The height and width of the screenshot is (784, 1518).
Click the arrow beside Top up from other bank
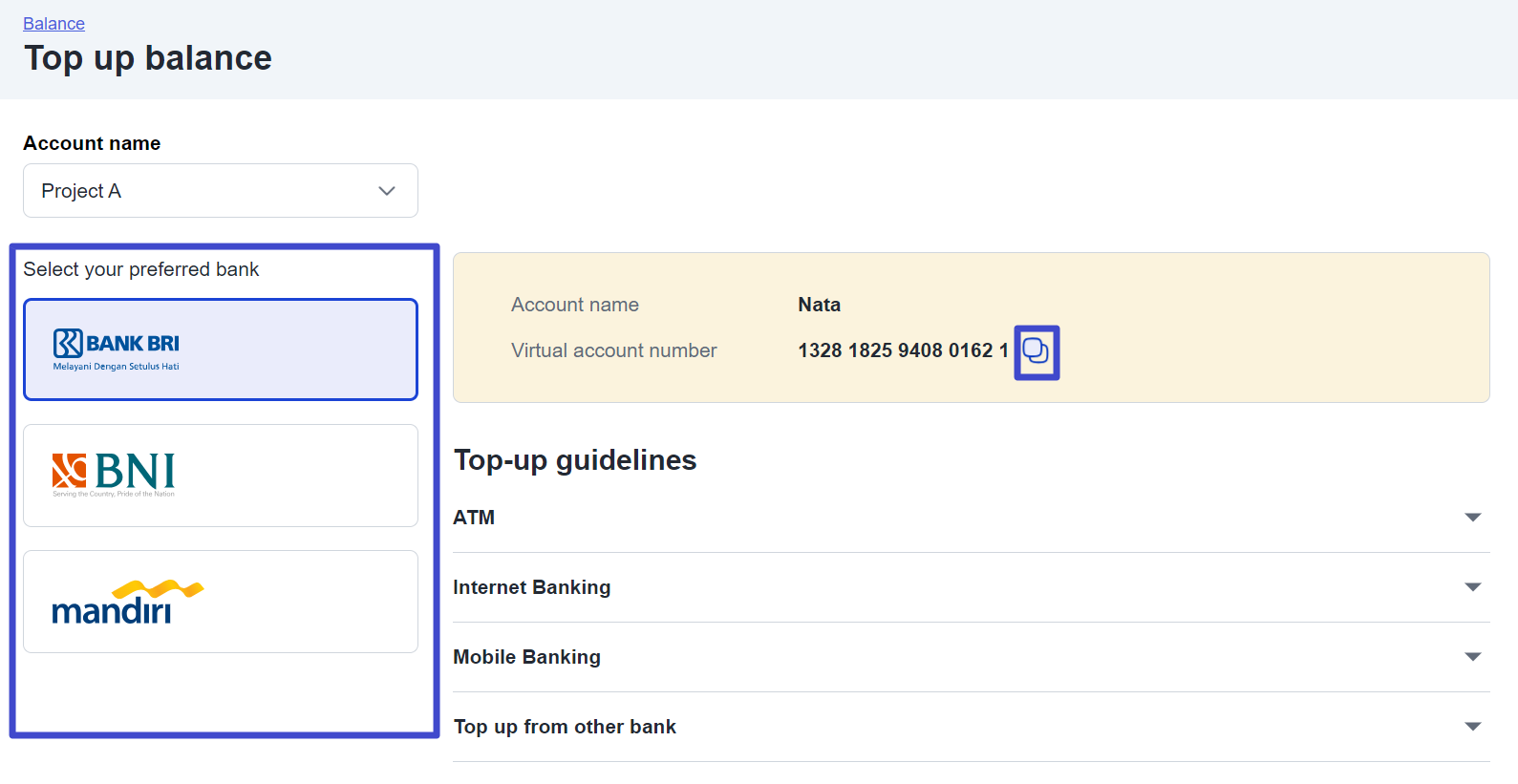pyautogui.click(x=1472, y=727)
